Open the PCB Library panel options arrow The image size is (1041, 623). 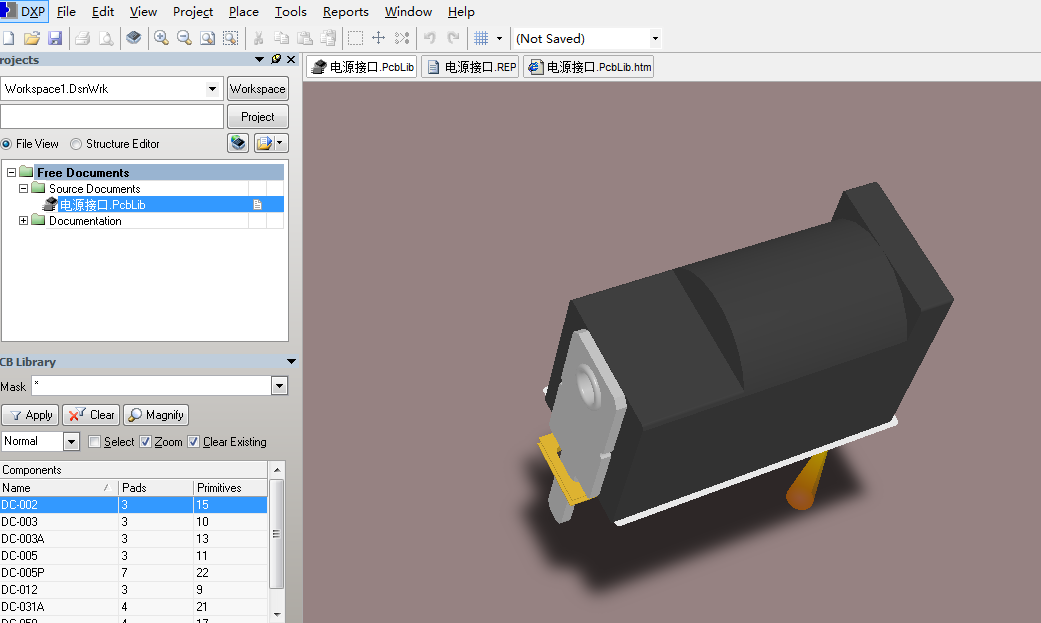point(291,362)
